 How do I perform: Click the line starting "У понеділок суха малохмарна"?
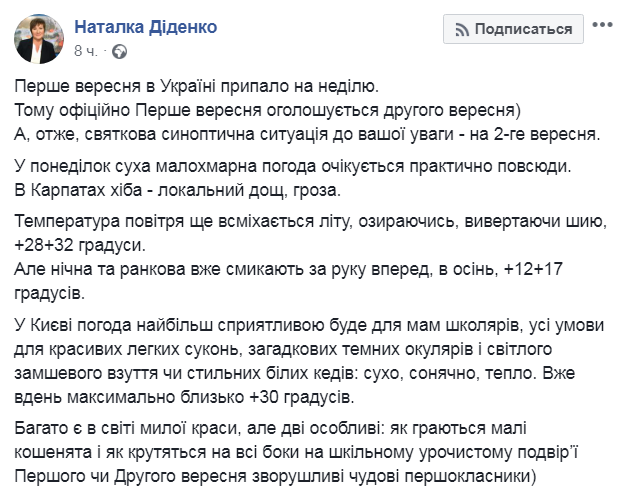277,163
